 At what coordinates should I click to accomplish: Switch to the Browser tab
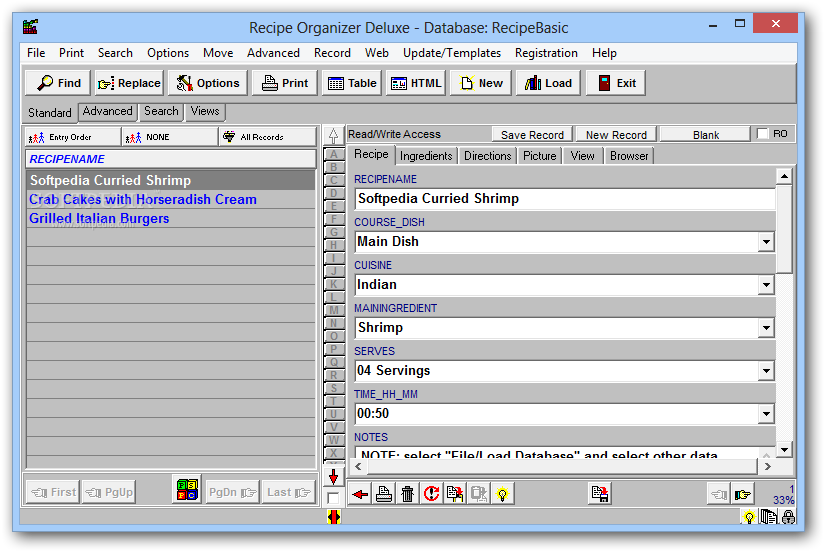(629, 156)
